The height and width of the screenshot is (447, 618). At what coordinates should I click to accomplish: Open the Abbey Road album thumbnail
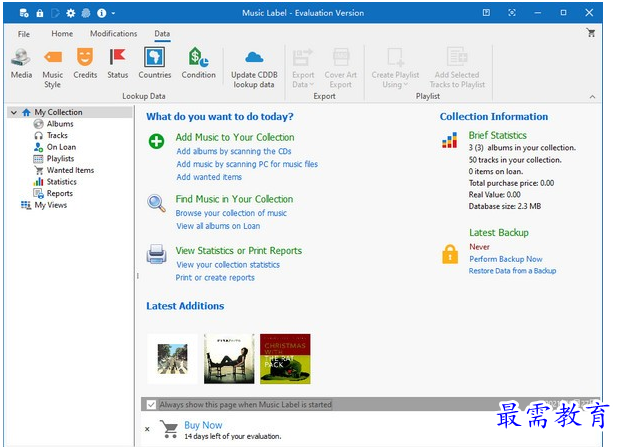(x=172, y=359)
